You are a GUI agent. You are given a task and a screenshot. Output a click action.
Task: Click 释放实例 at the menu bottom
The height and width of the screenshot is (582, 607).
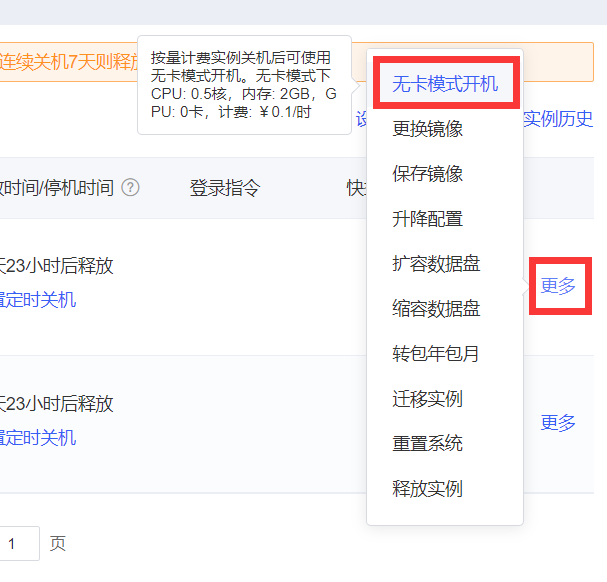pos(427,489)
